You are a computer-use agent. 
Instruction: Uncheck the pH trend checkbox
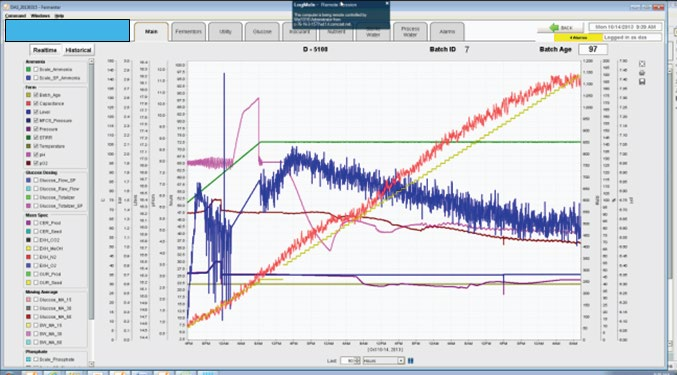[36, 154]
